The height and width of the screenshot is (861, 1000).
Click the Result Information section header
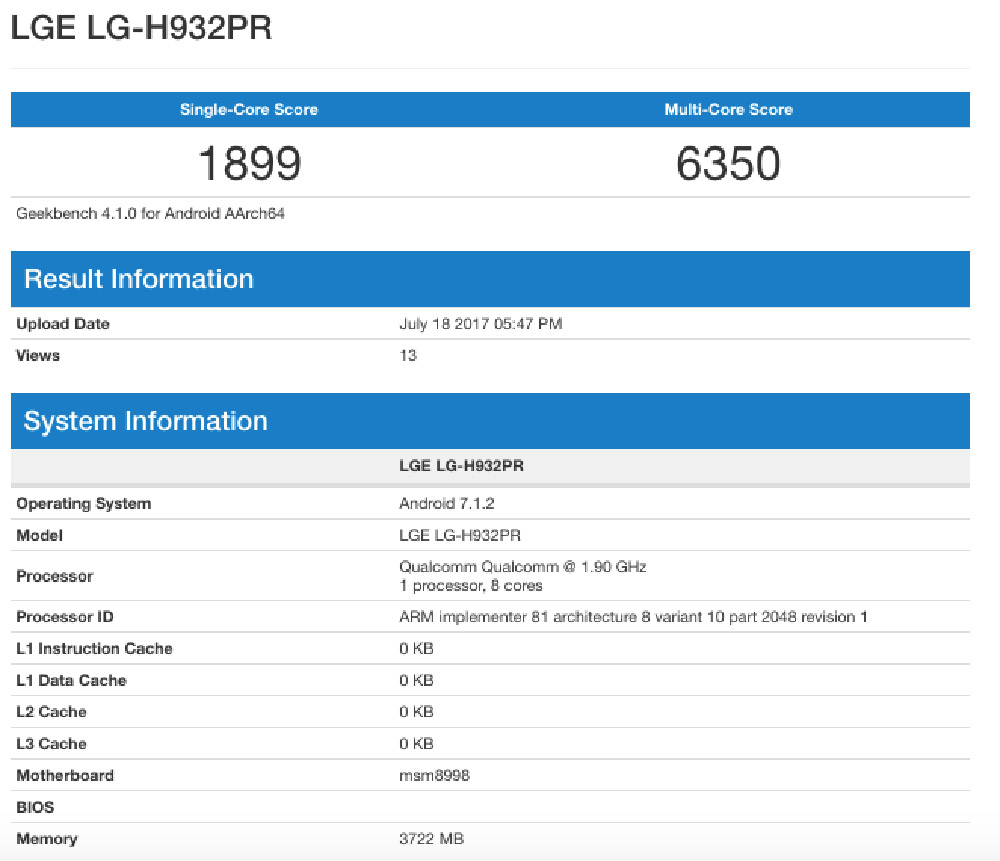tap(139, 279)
